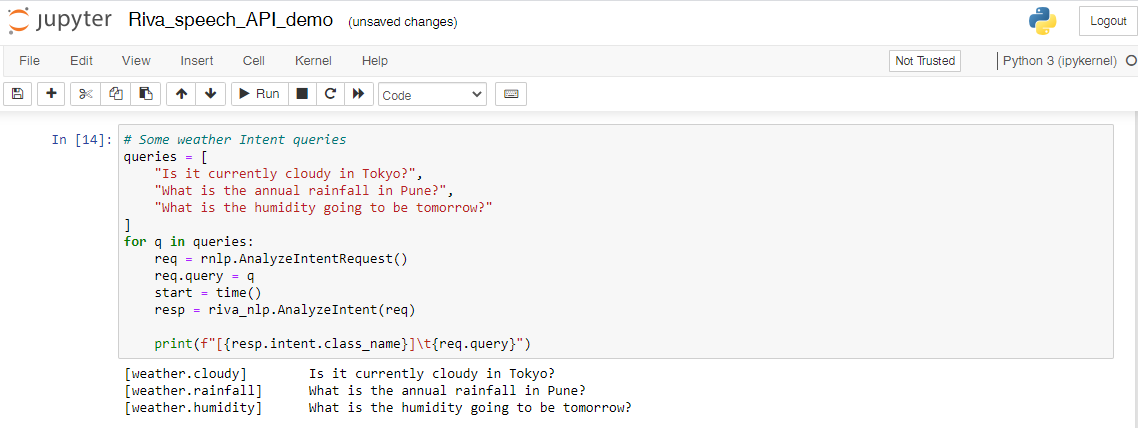Click inside the code cell editor
This screenshot has height=428, width=1138.
pyautogui.click(x=615, y=241)
